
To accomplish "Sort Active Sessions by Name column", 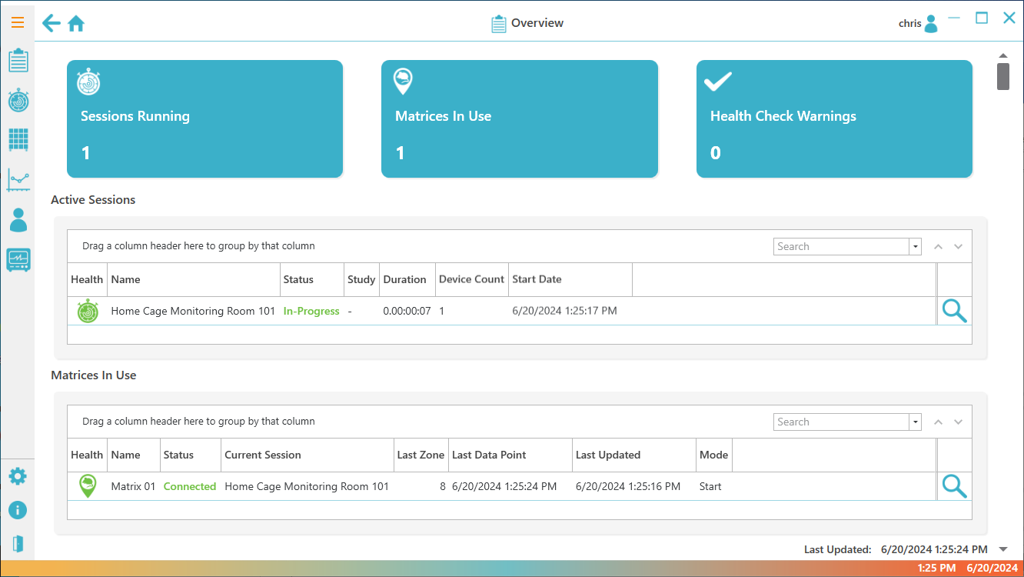I will point(194,279).
